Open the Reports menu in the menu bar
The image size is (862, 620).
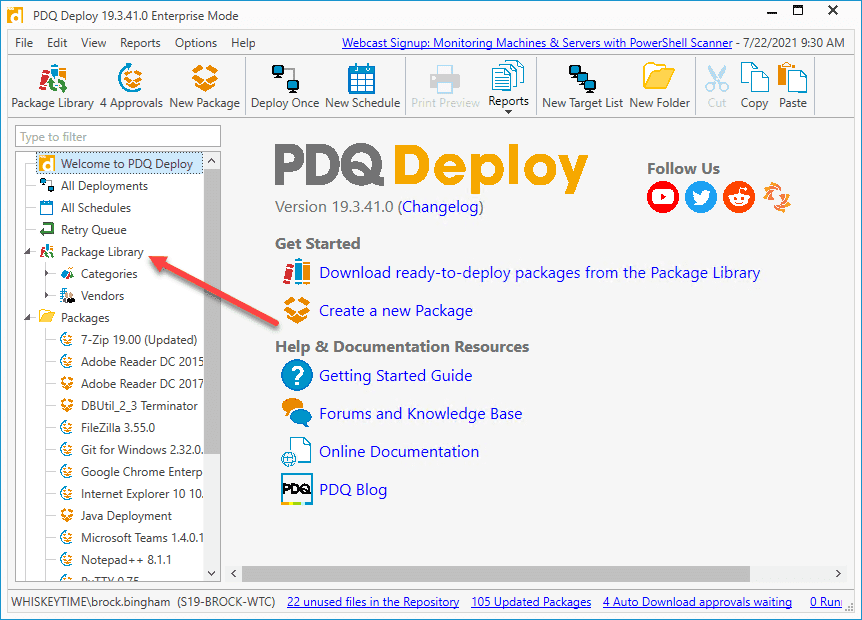click(x=140, y=43)
